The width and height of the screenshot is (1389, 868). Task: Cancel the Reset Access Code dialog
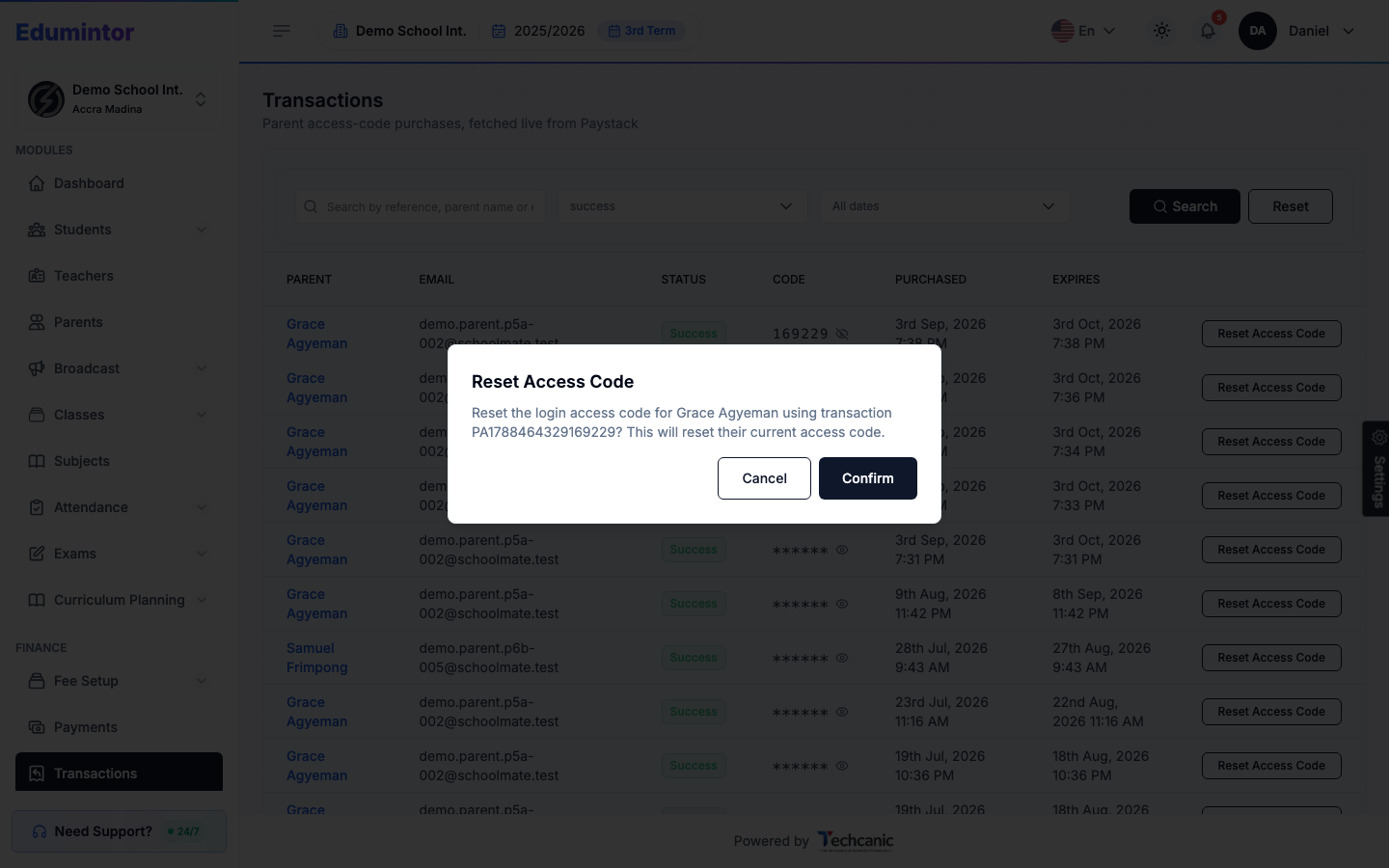(x=764, y=478)
